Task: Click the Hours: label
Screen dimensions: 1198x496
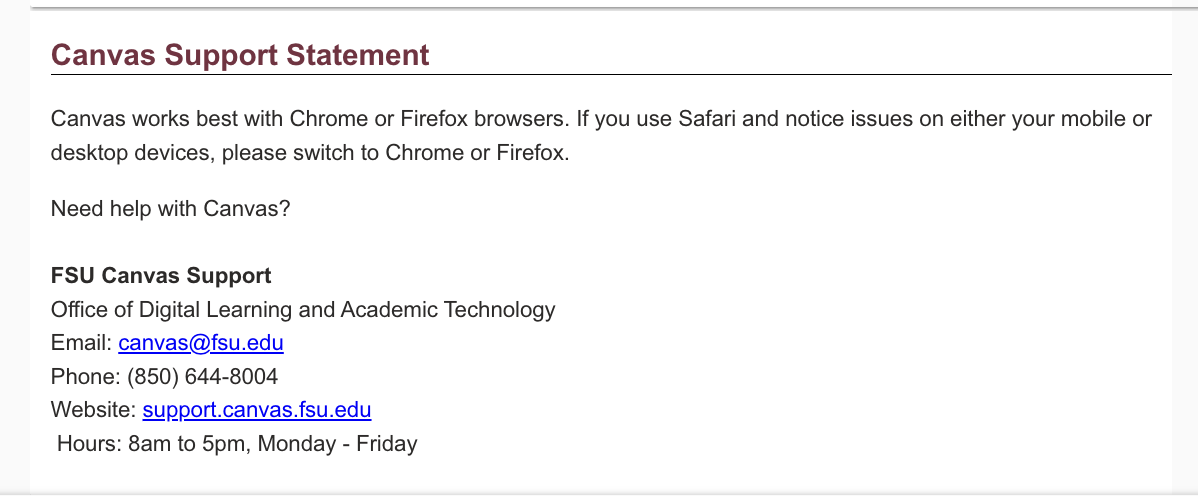Action: click(90, 442)
